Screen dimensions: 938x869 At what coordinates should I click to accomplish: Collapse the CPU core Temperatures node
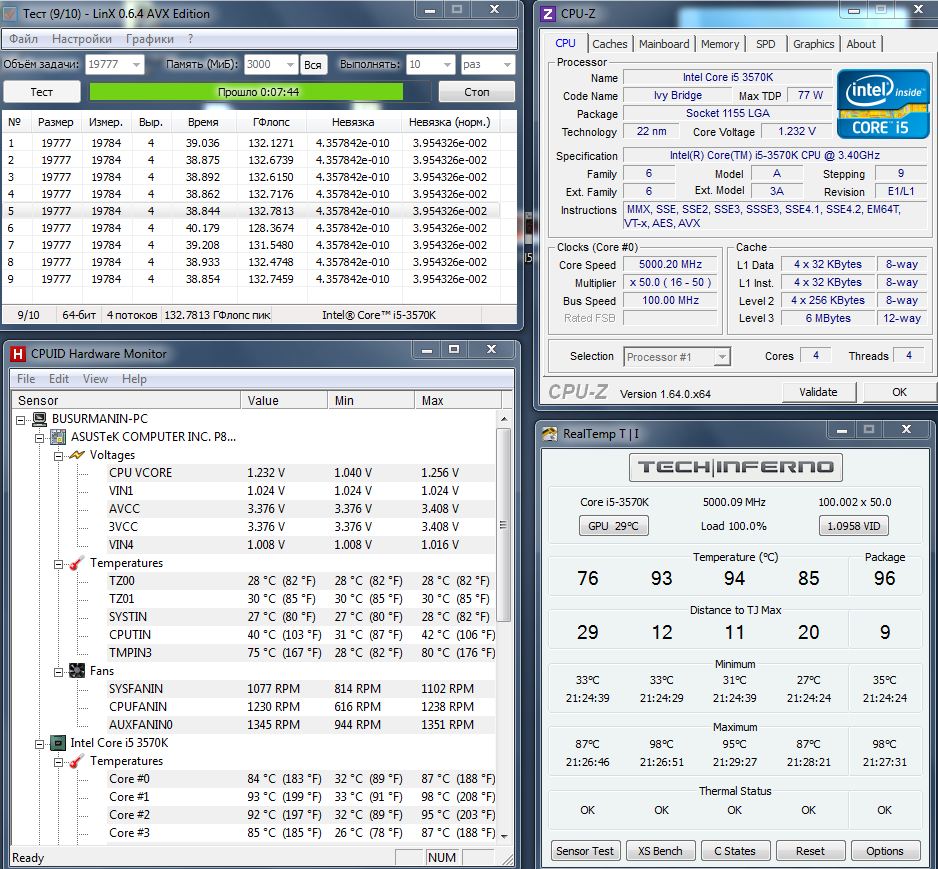point(58,762)
